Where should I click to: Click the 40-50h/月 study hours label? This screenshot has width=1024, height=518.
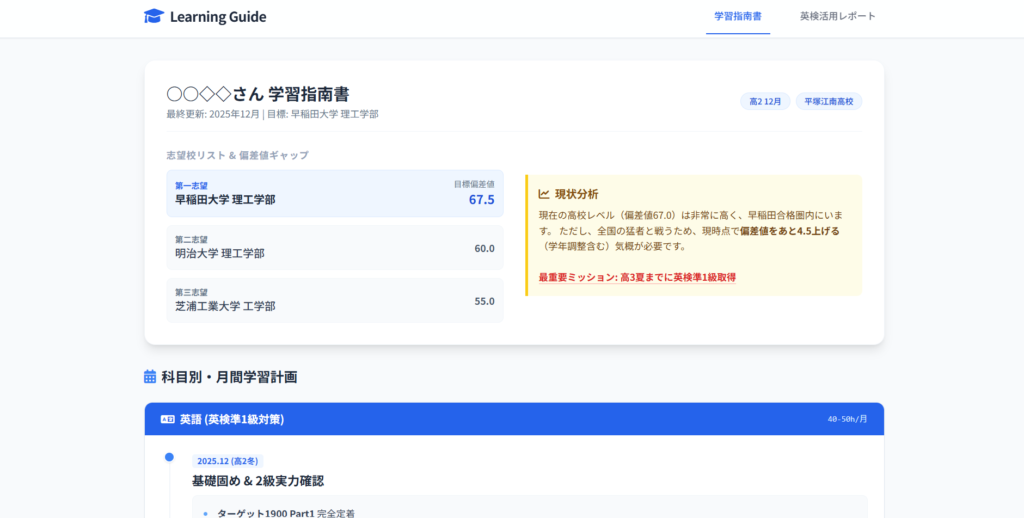[847, 419]
